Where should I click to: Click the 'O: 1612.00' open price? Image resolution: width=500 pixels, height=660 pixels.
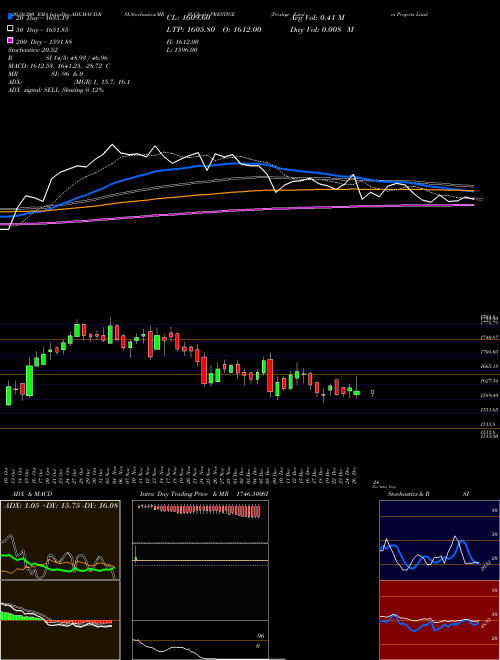pos(242,30)
